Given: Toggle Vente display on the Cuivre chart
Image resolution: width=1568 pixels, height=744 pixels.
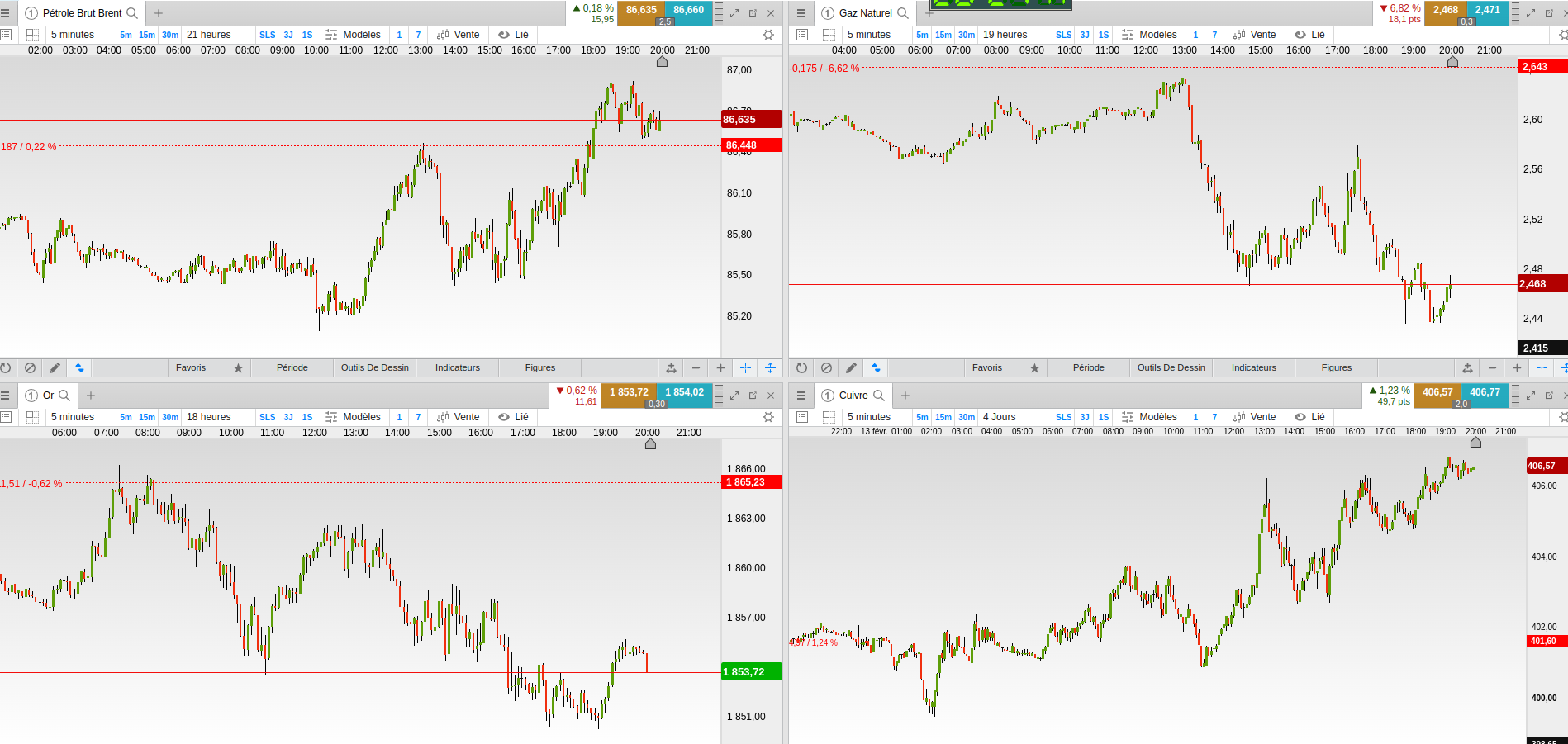Looking at the screenshot, I should 1254,417.
